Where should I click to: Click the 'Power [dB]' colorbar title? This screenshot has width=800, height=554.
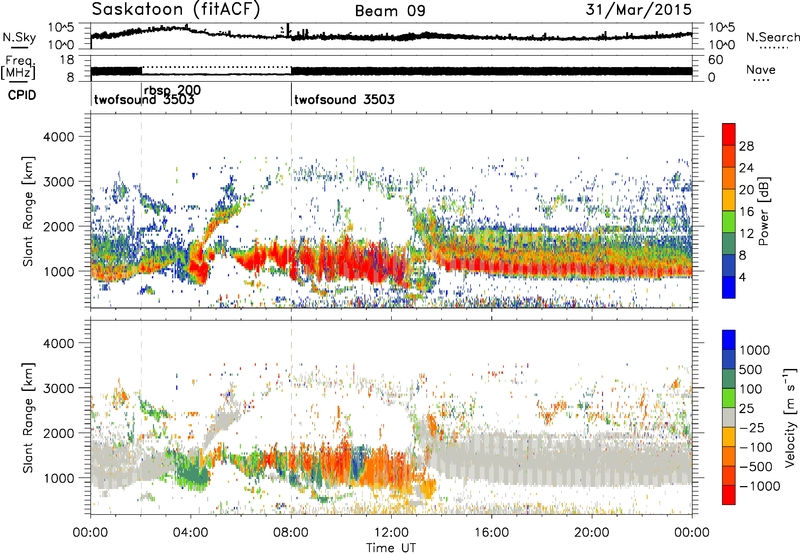(763, 211)
